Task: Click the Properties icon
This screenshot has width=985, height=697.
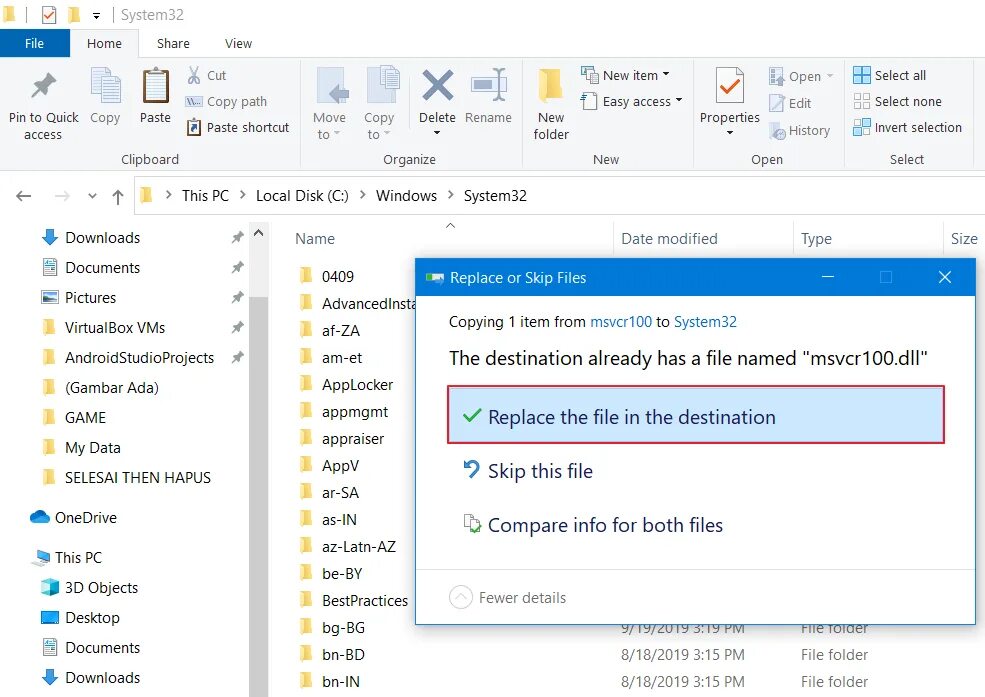Action: (x=730, y=85)
